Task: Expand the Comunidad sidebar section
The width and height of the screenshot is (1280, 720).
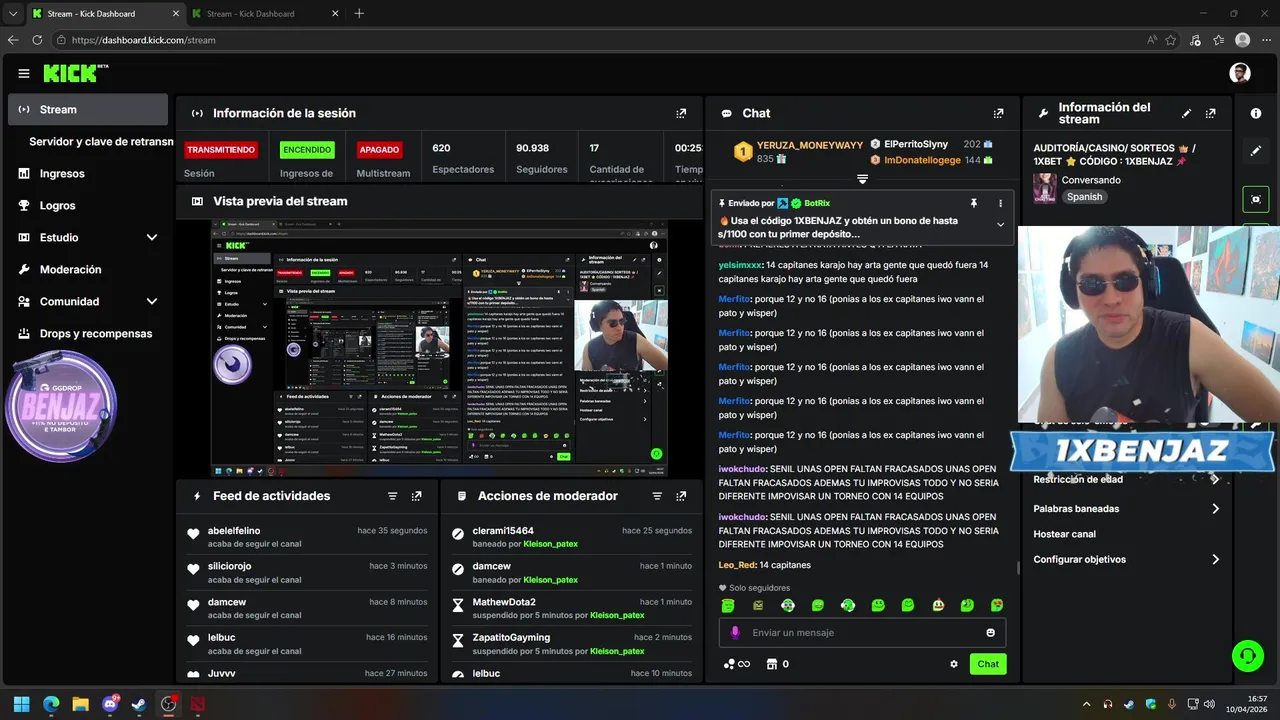Action: click(x=152, y=301)
